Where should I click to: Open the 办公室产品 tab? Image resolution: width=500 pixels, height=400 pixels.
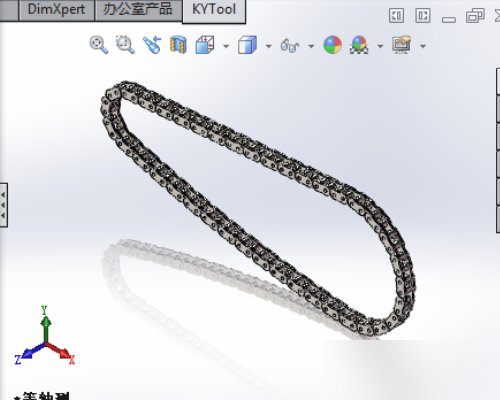138,10
